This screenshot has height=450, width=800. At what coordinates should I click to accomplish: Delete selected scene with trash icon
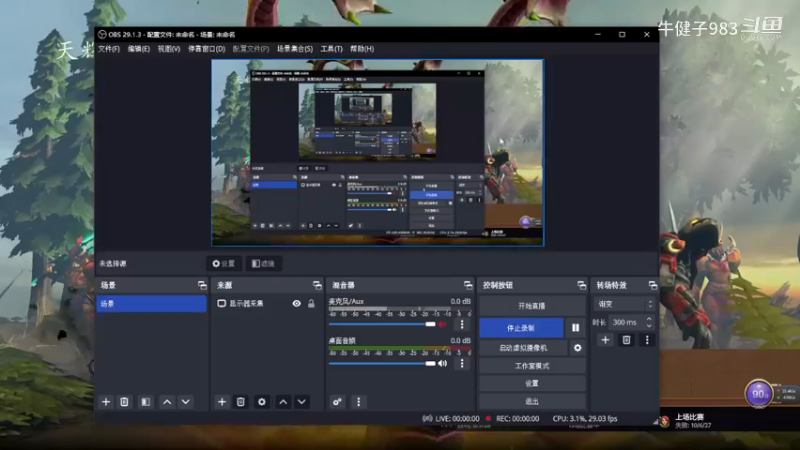click(x=124, y=402)
